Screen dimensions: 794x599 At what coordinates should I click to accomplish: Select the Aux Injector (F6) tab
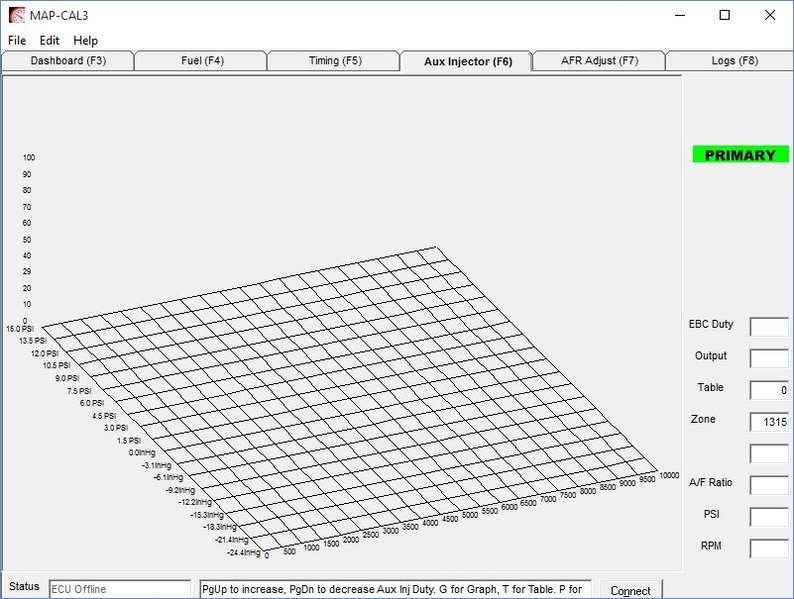tap(468, 62)
